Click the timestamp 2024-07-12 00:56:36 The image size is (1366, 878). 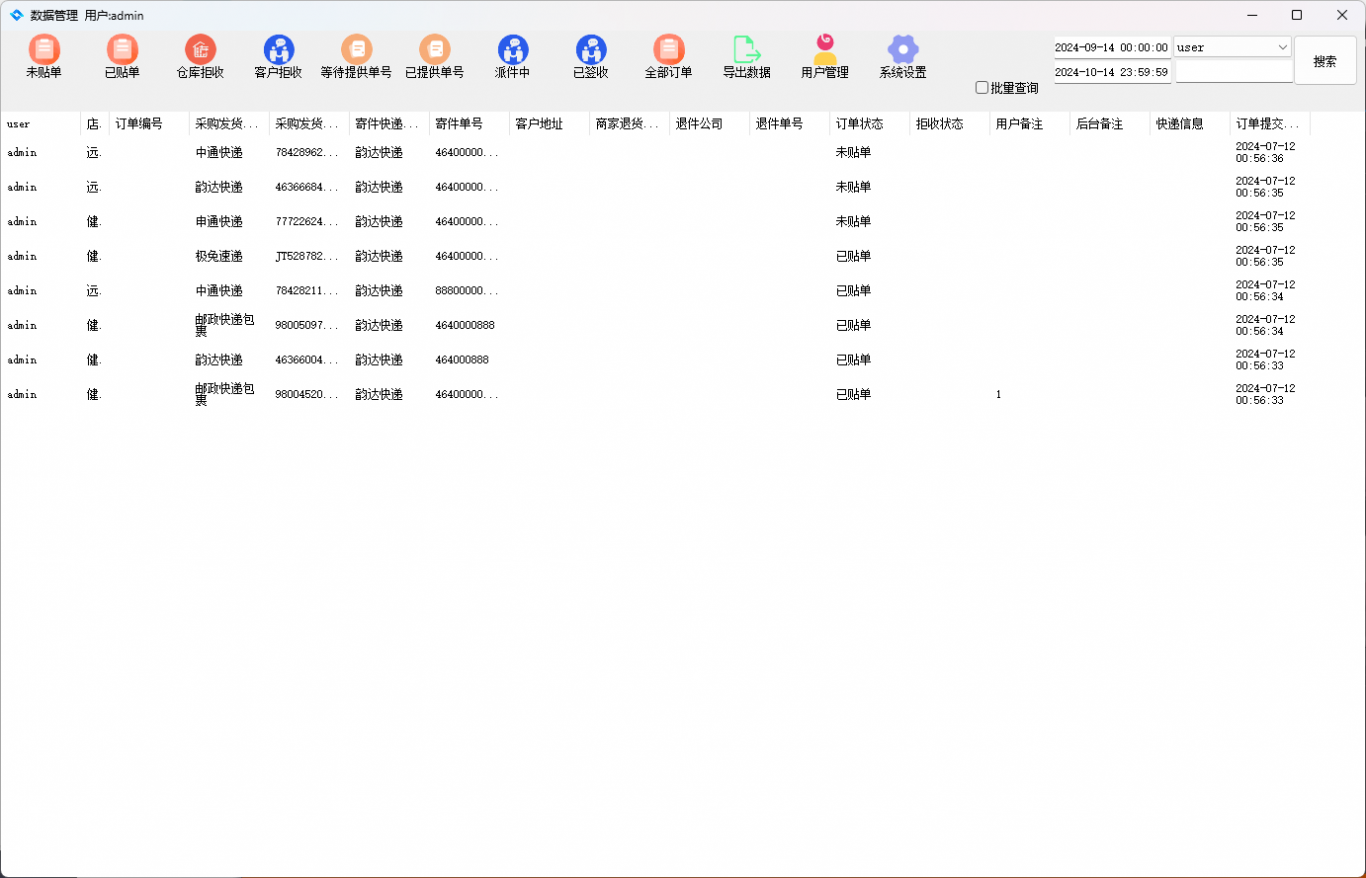click(1265, 152)
